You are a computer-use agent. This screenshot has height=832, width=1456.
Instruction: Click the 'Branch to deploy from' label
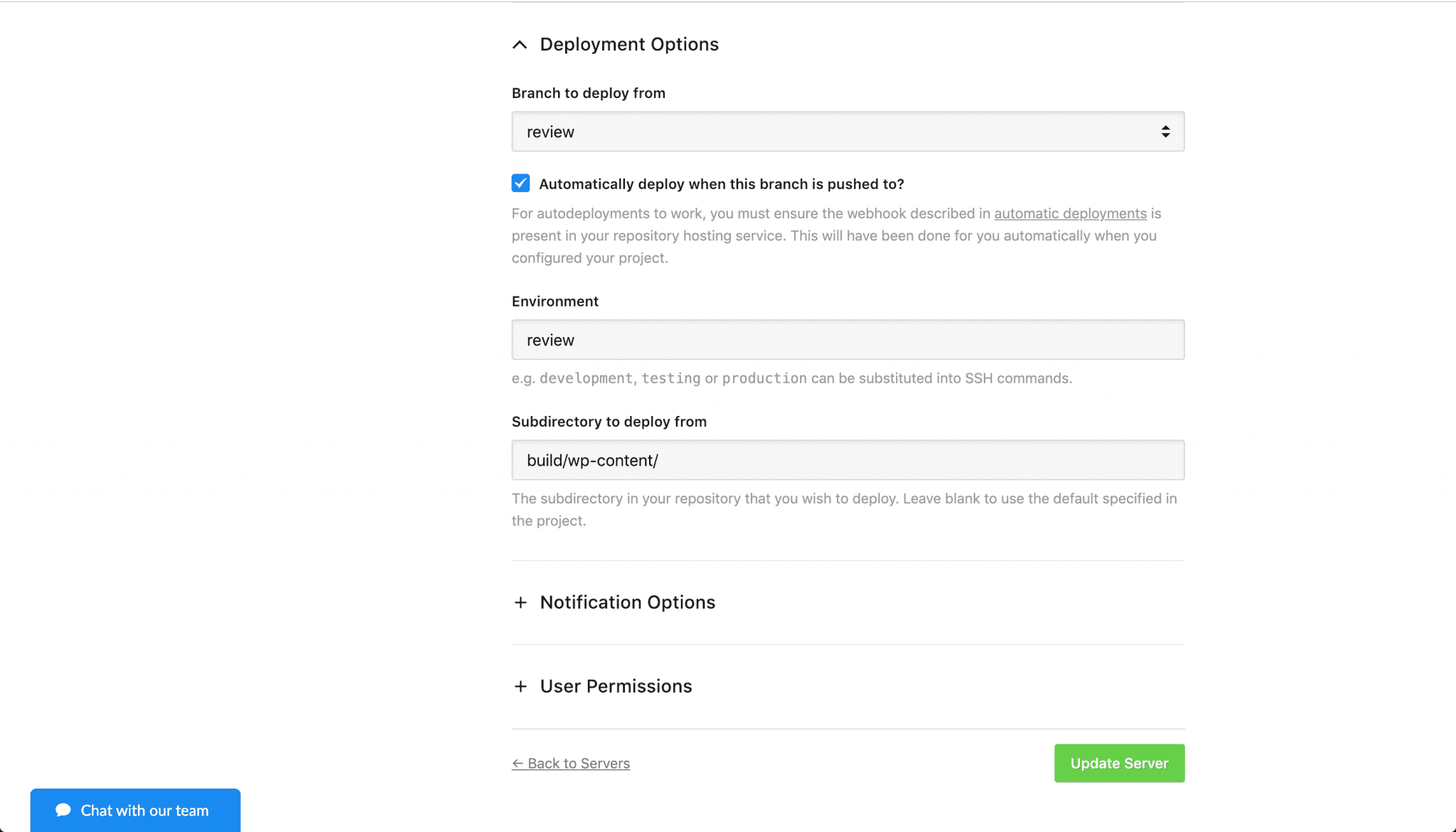(x=588, y=93)
